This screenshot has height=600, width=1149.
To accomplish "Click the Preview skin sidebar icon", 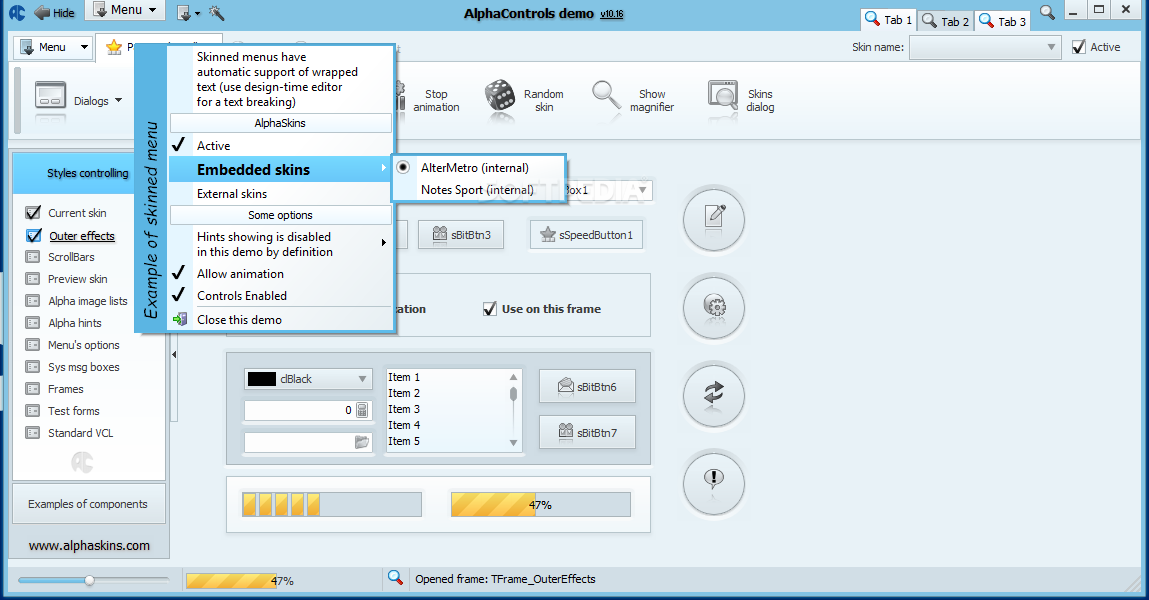I will click(33, 279).
